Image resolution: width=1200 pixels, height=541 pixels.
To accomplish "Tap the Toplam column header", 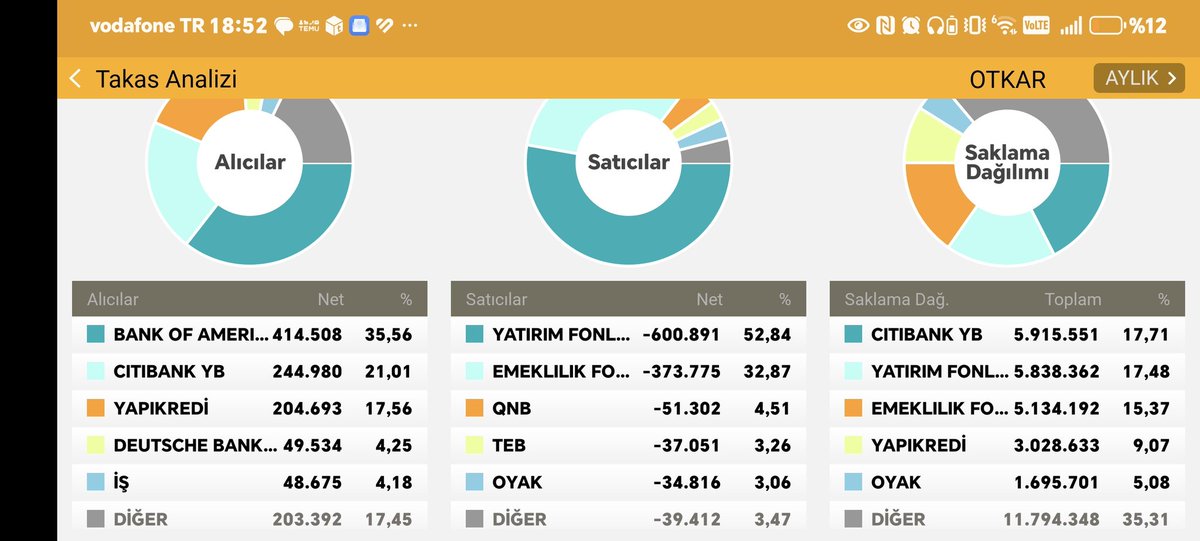I will tap(1073, 299).
